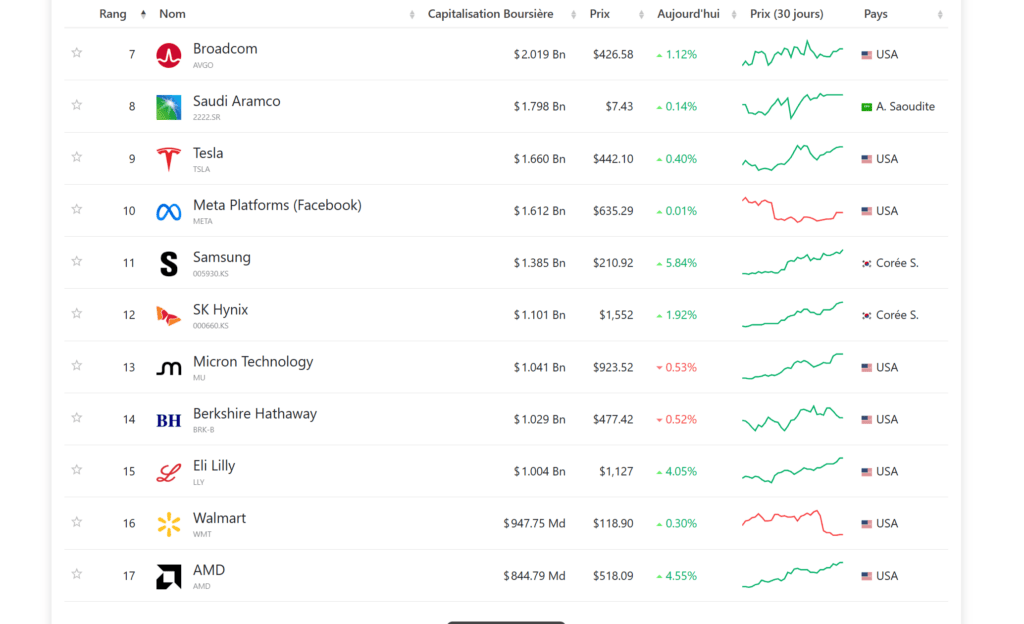The height and width of the screenshot is (624, 1024).
Task: Click Tesla market cap $1.660 Bn
Action: pyautogui.click(x=539, y=159)
